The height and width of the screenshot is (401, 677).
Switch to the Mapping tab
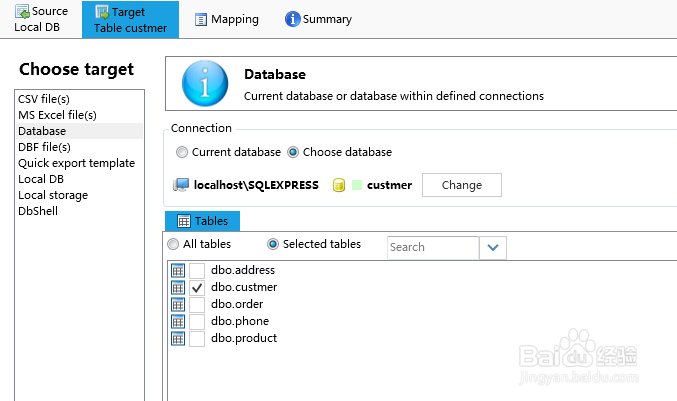226,19
